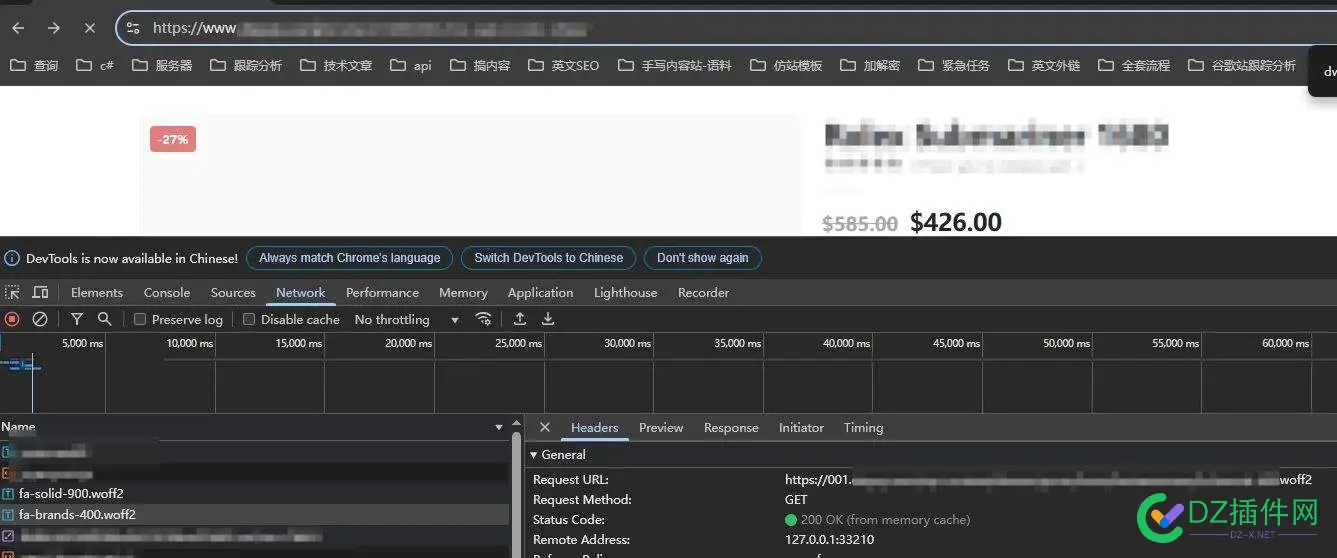The image size is (1337, 558).
Task: Click the network search magnifier icon
Action: [104, 319]
